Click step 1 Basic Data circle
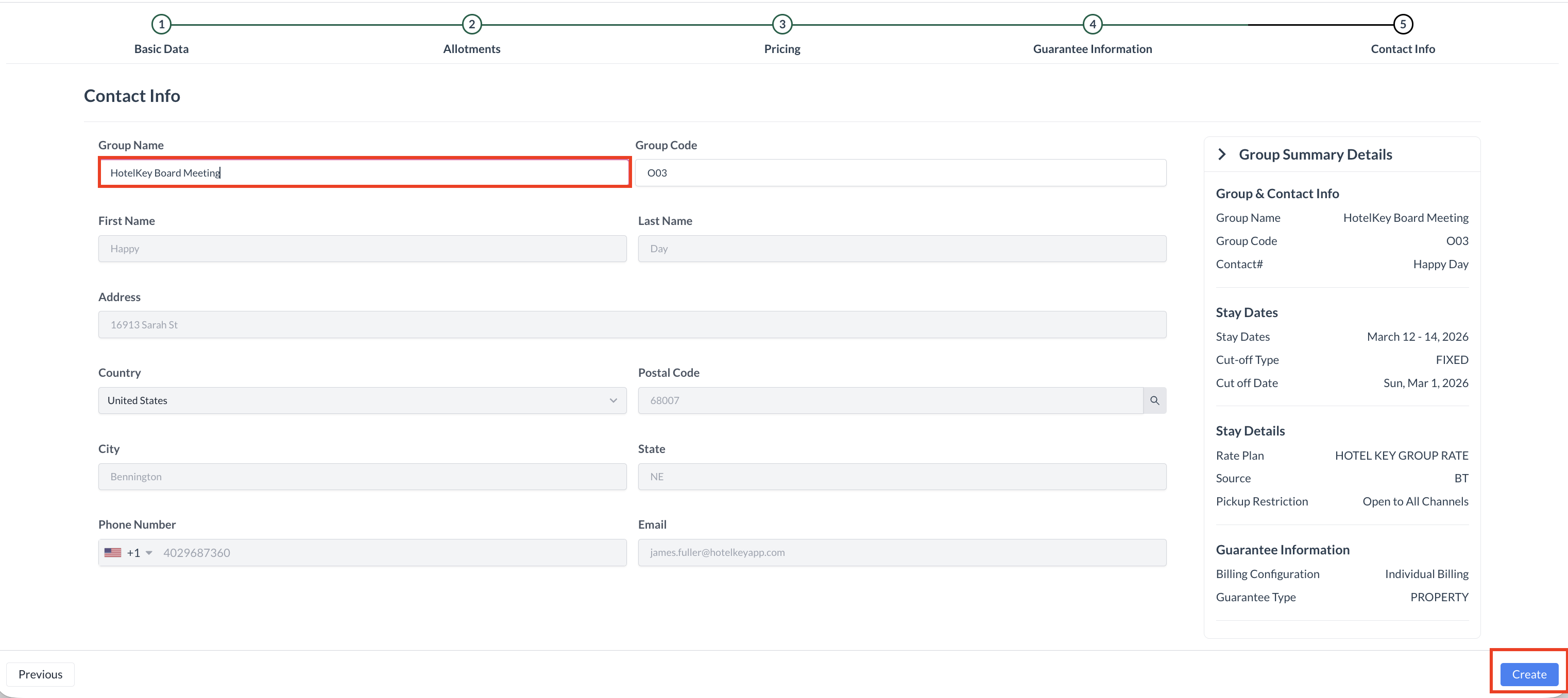This screenshot has width=1568, height=698. click(x=161, y=24)
